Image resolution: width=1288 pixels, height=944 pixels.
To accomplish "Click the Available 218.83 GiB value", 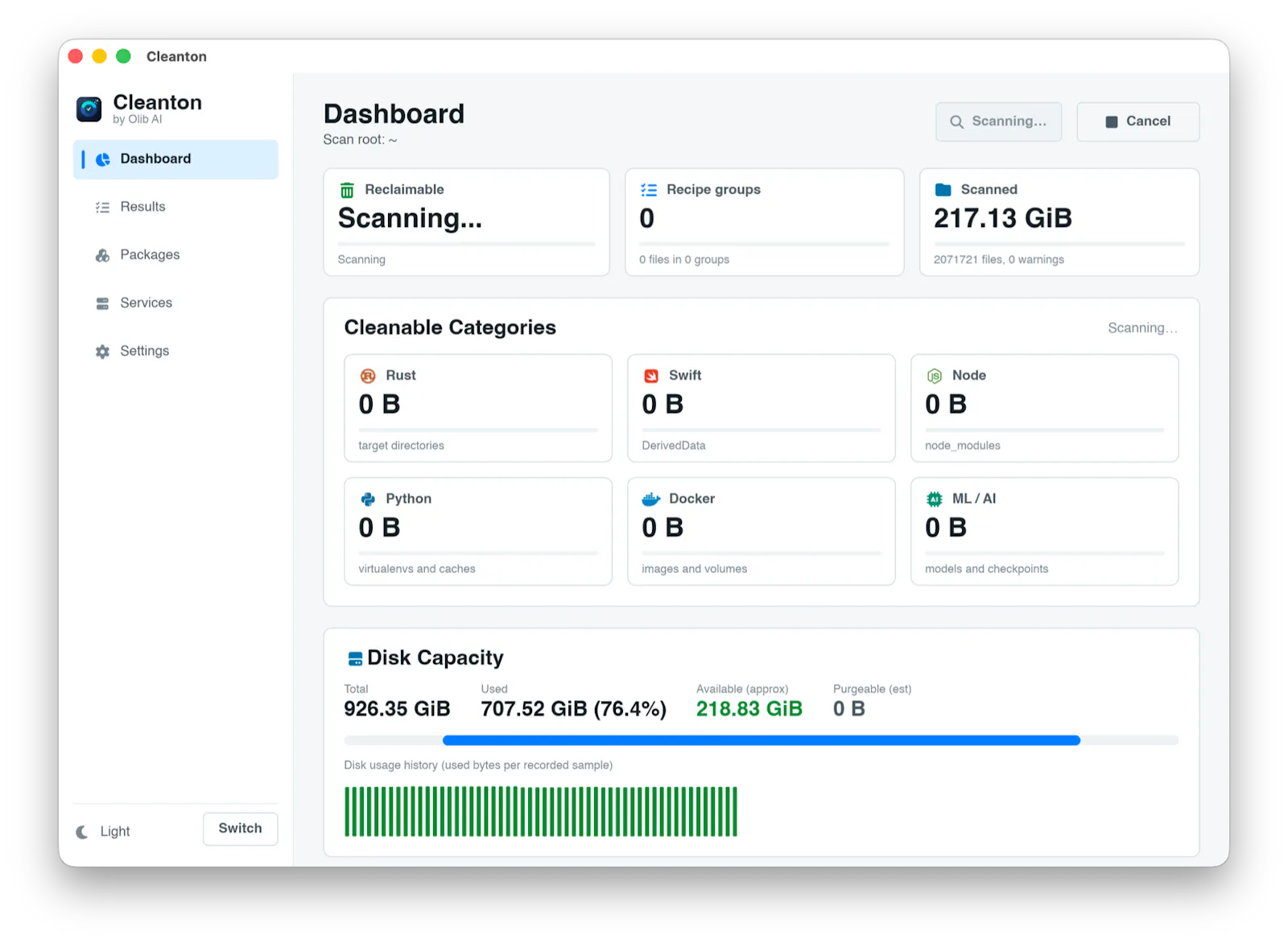I will pos(749,709).
